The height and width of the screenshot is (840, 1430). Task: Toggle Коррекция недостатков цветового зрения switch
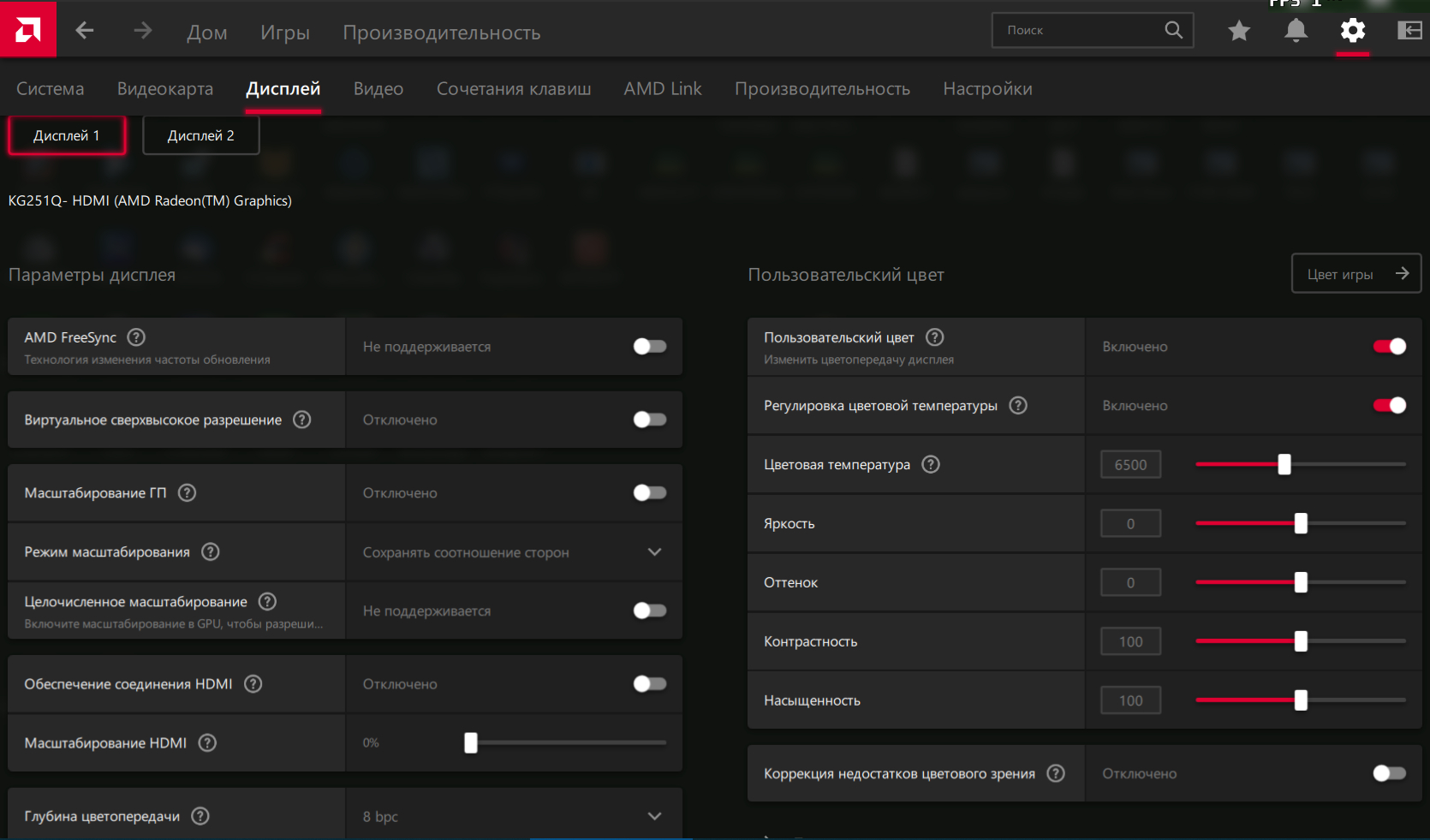click(1389, 773)
